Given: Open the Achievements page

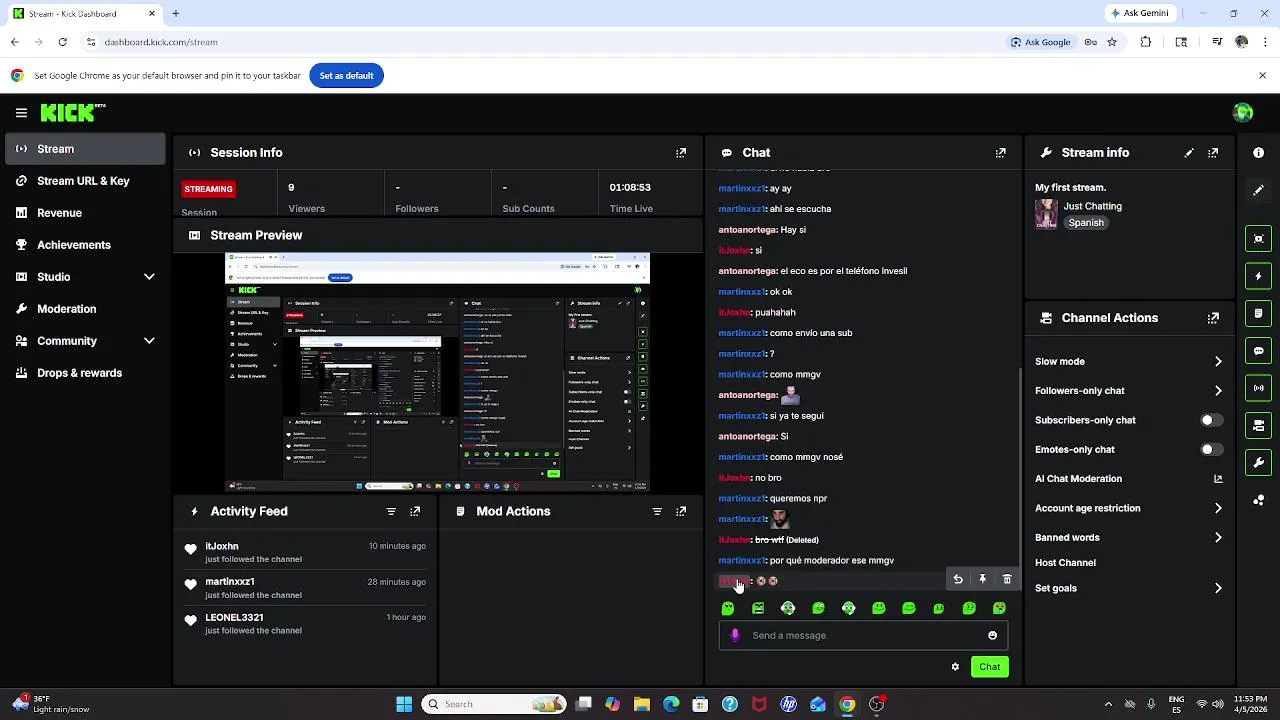Looking at the screenshot, I should pyautogui.click(x=85, y=245).
